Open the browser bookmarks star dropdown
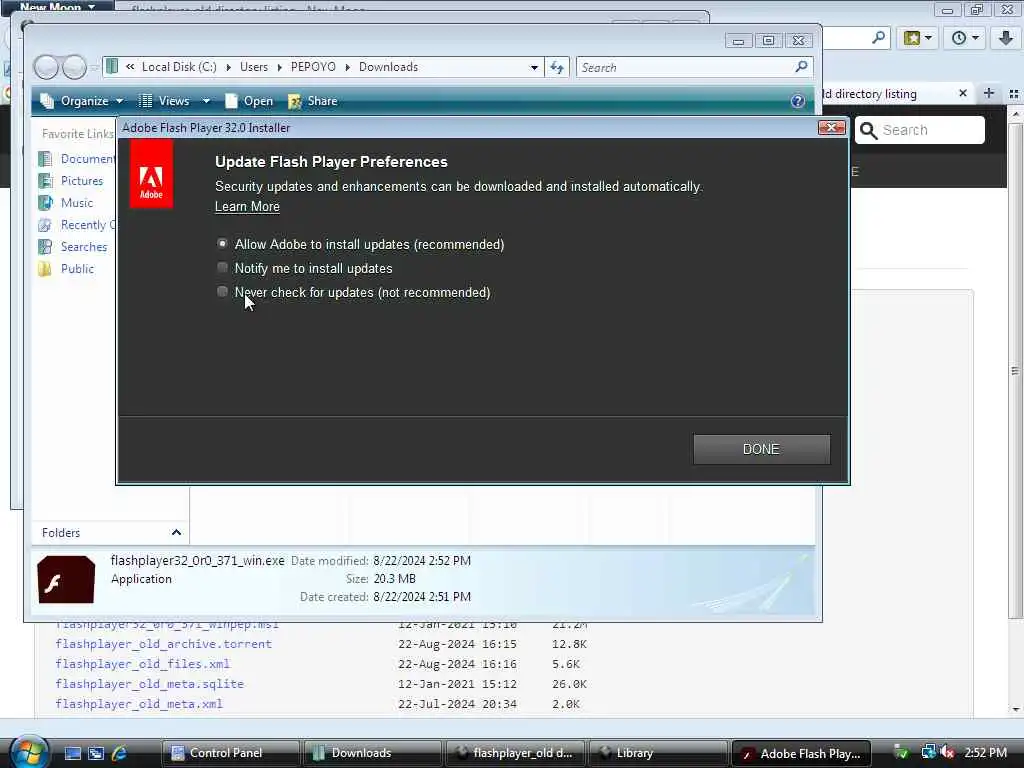The image size is (1024, 768). click(x=918, y=38)
